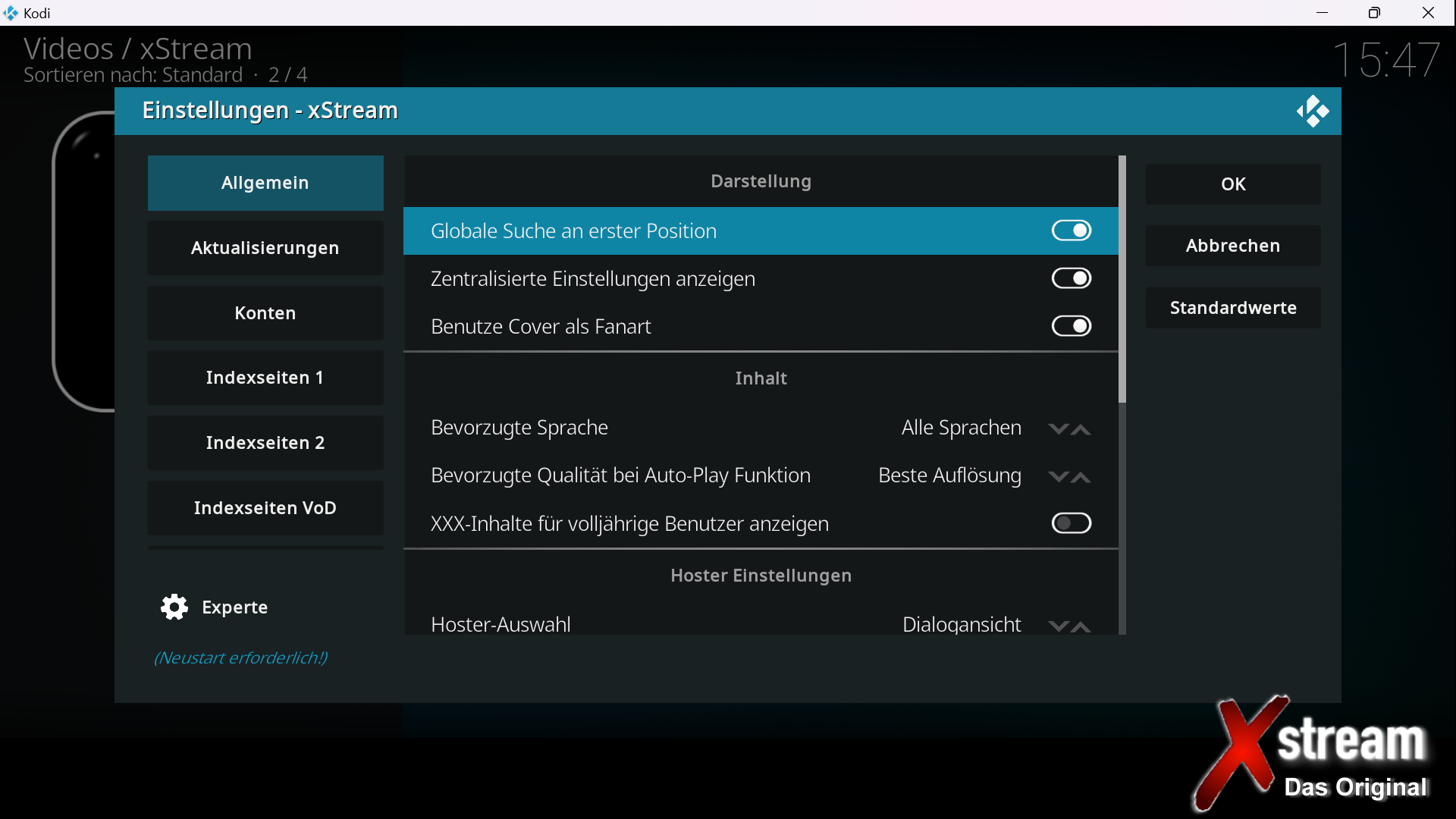Disable Zentralisierte Einstellungen anzeigen switch
Screen dimensions: 1456x819
(x=1071, y=278)
